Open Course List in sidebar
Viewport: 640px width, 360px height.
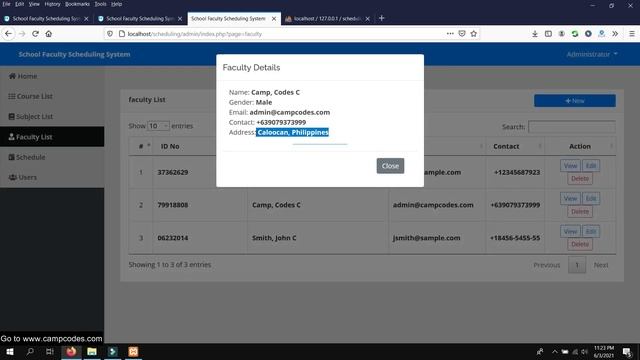[52, 96]
